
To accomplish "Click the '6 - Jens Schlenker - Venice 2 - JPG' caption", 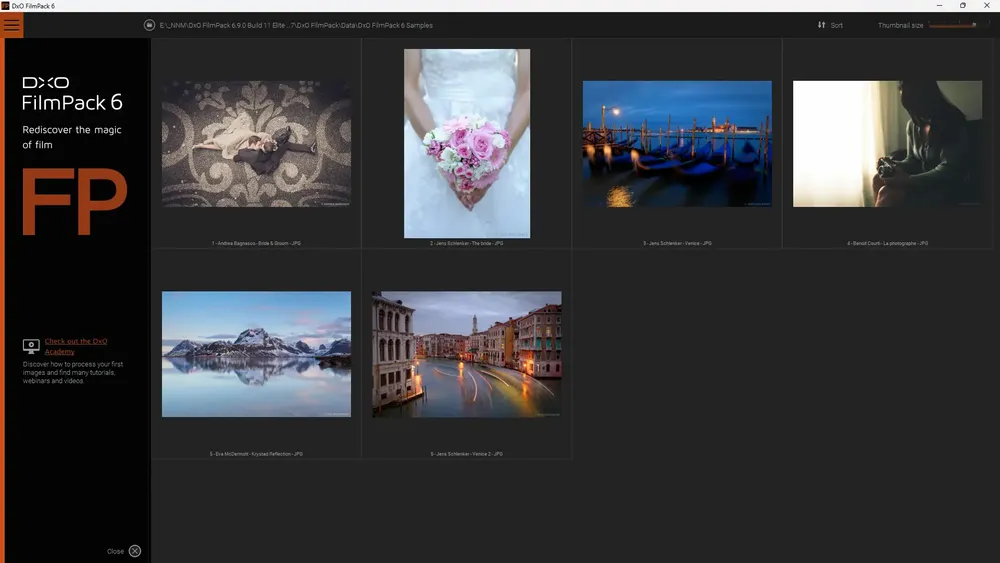I will pos(467,454).
